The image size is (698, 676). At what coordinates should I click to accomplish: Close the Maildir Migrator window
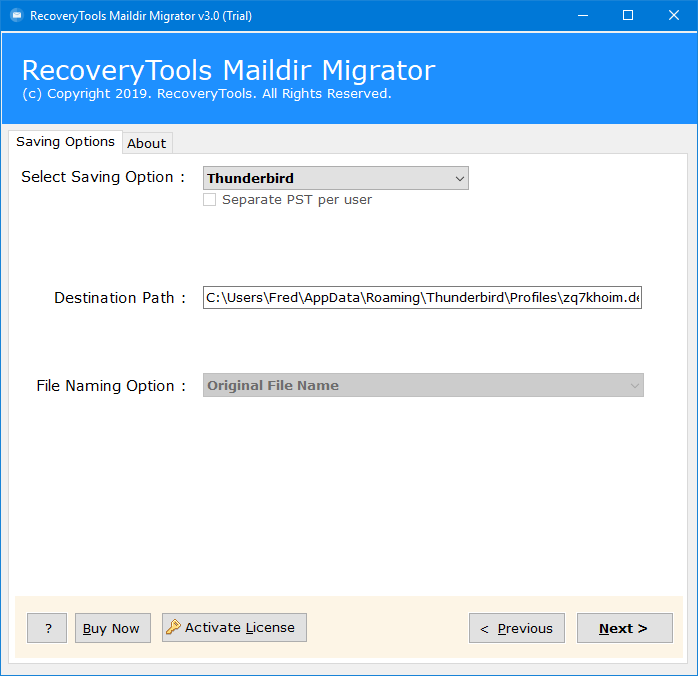pyautogui.click(x=674, y=16)
